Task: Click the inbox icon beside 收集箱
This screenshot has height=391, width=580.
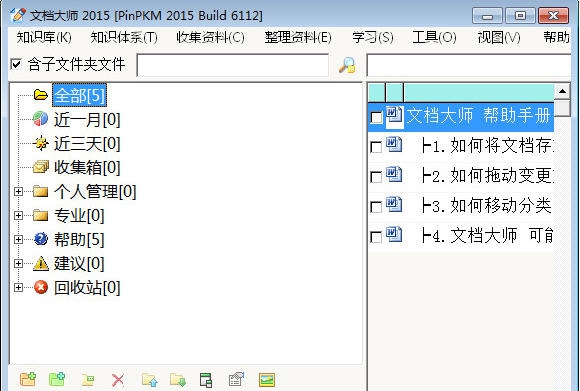Action: coord(40,167)
